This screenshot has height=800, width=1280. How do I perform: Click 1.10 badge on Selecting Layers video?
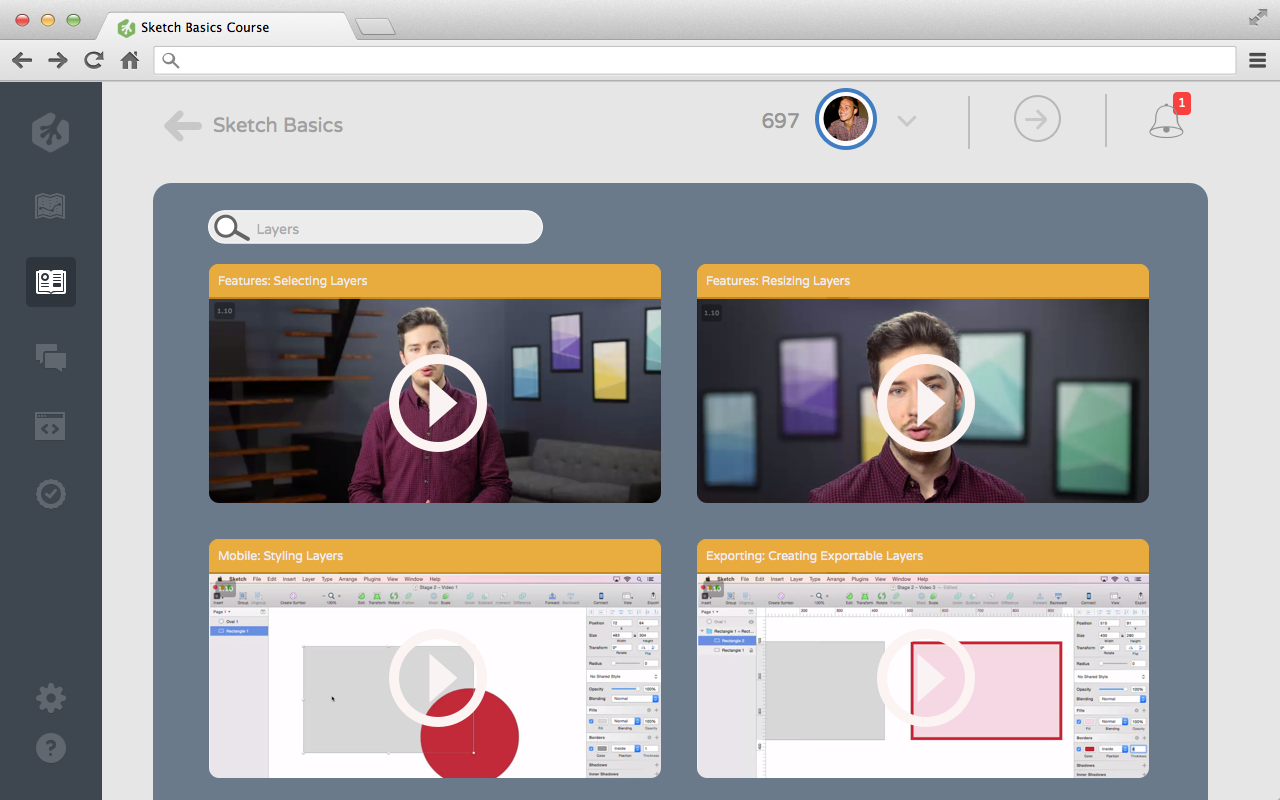tap(224, 312)
